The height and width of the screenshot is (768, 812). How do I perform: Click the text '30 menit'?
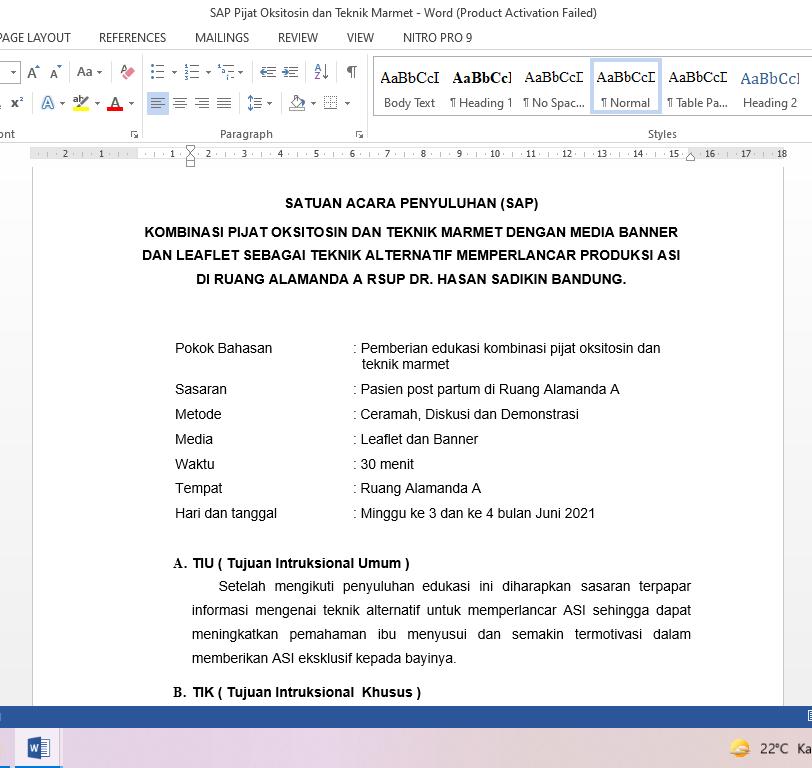tap(387, 464)
